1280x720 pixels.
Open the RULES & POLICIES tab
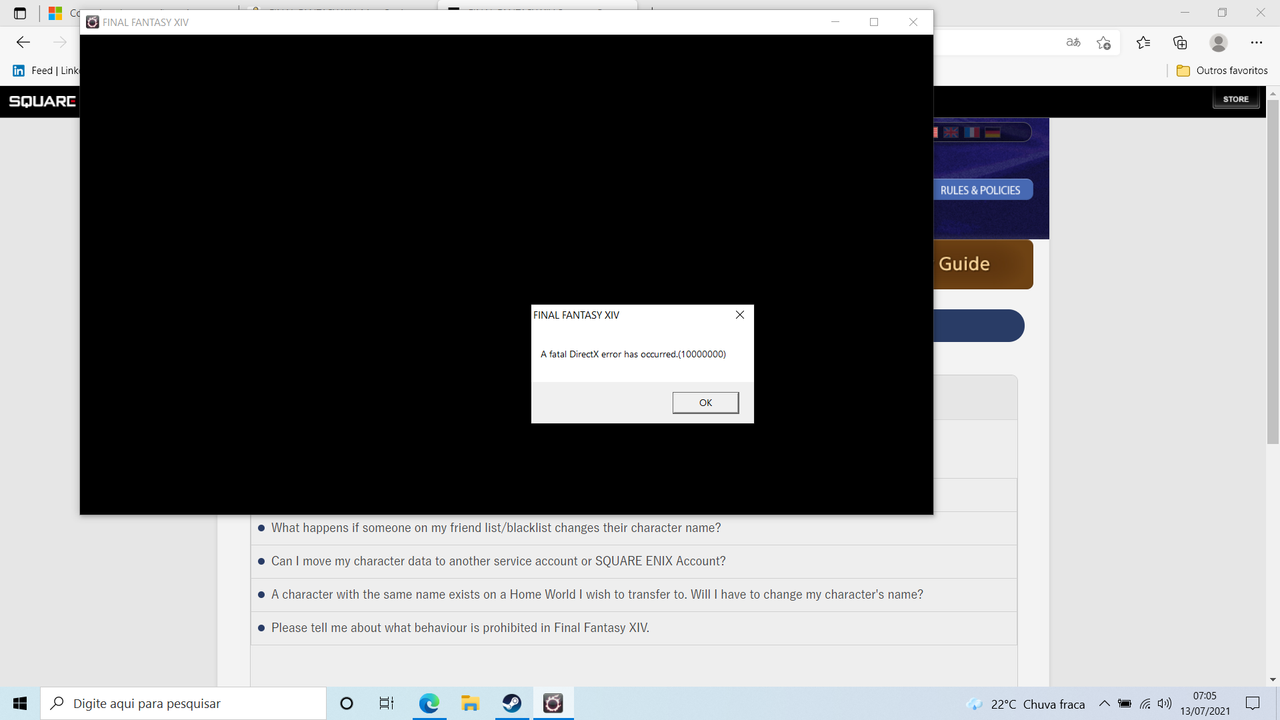pos(980,190)
